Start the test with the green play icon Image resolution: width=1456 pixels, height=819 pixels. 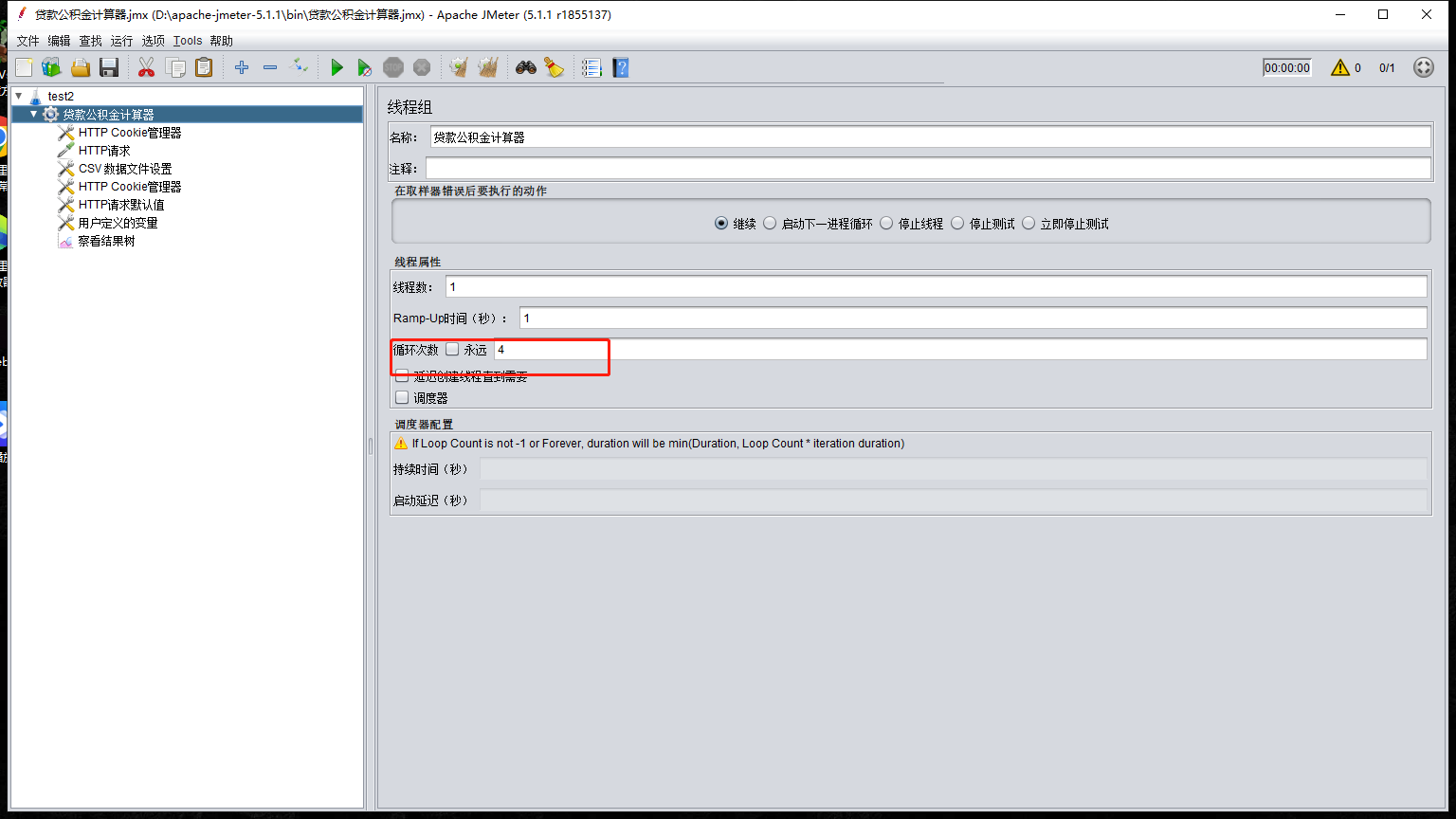[337, 67]
